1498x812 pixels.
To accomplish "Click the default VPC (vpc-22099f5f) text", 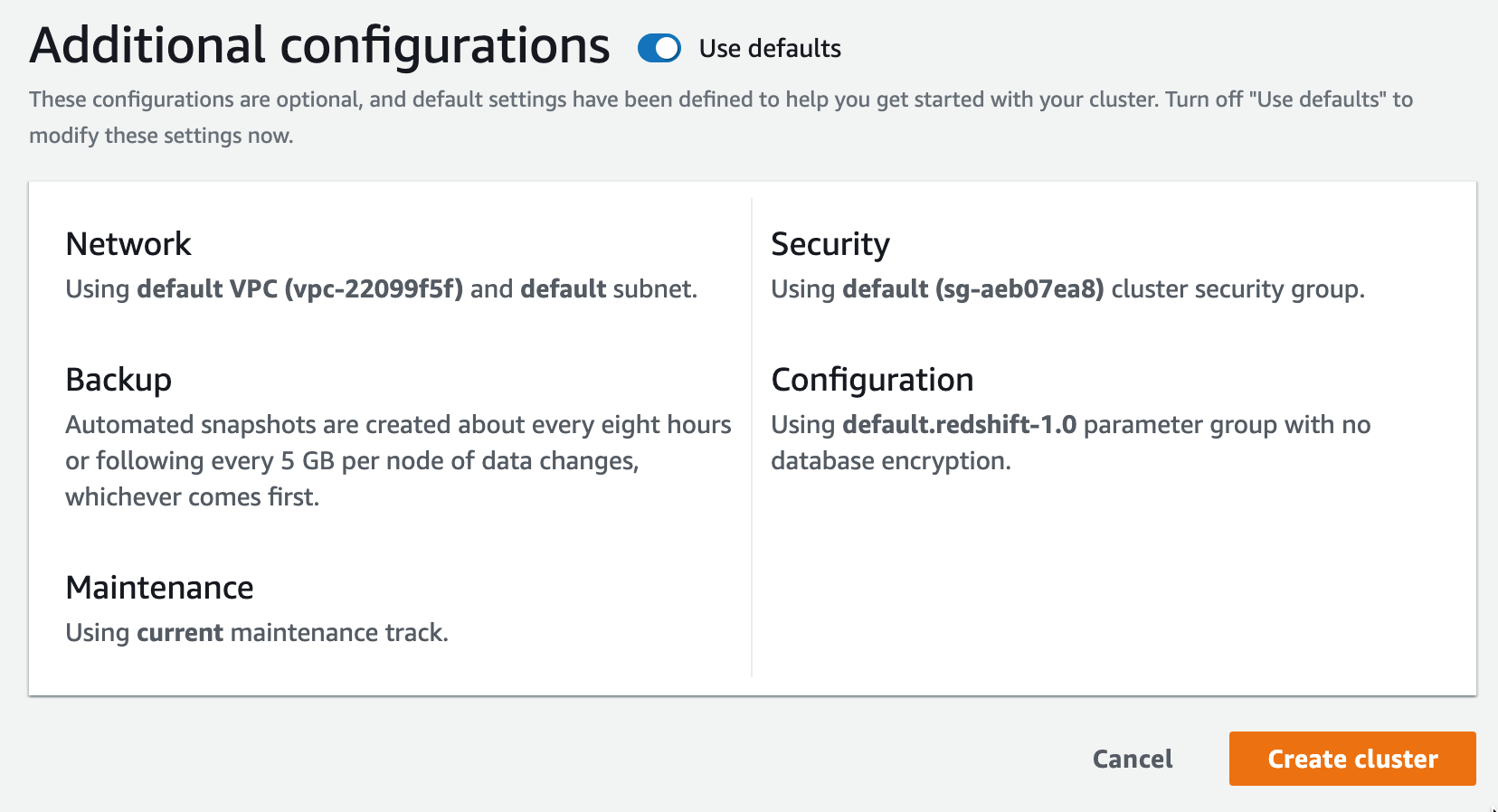I will (300, 289).
